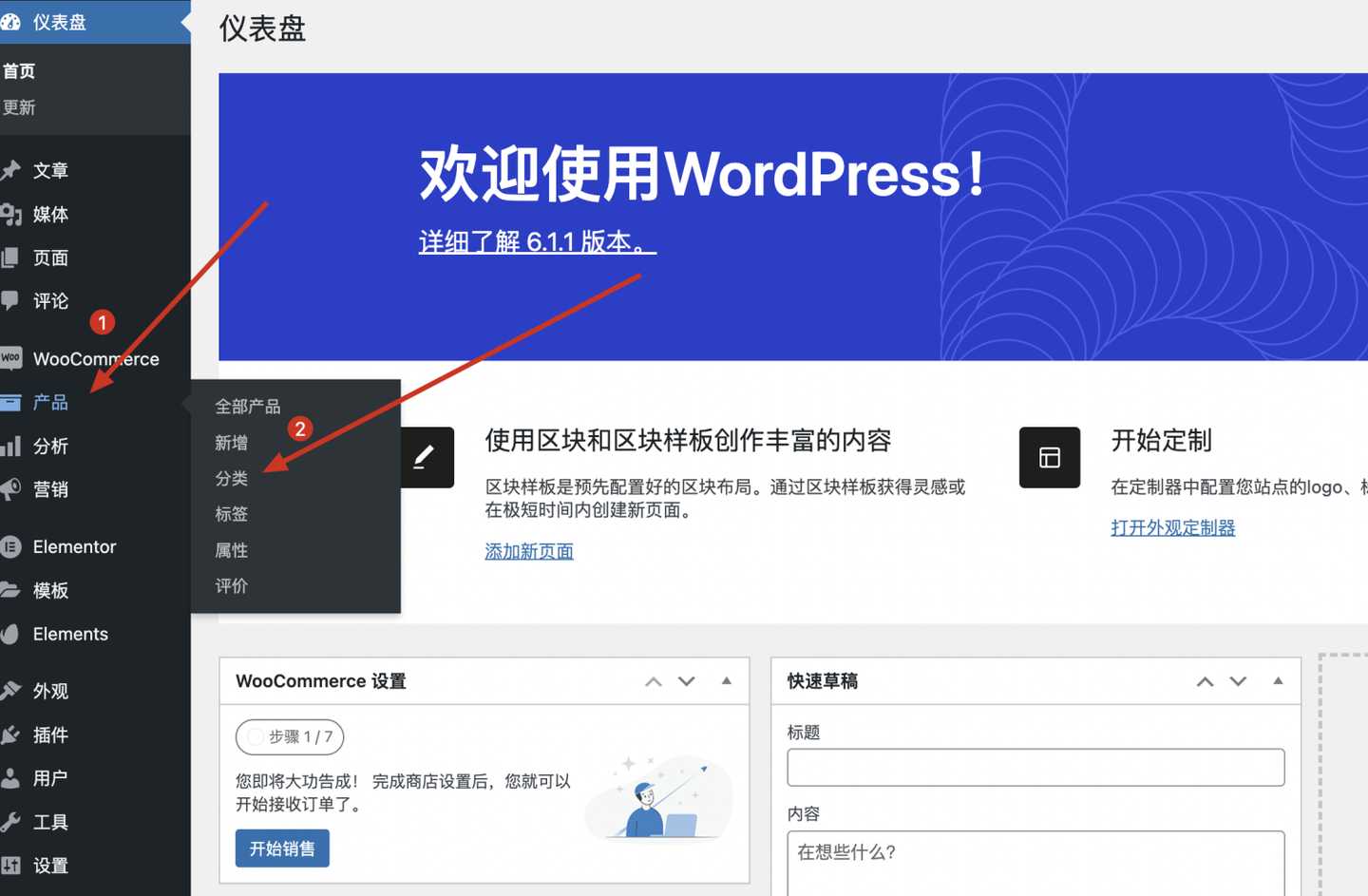1368x896 pixels.
Task: Click the pushpin icon beside 文章
Action: click(x=10, y=170)
